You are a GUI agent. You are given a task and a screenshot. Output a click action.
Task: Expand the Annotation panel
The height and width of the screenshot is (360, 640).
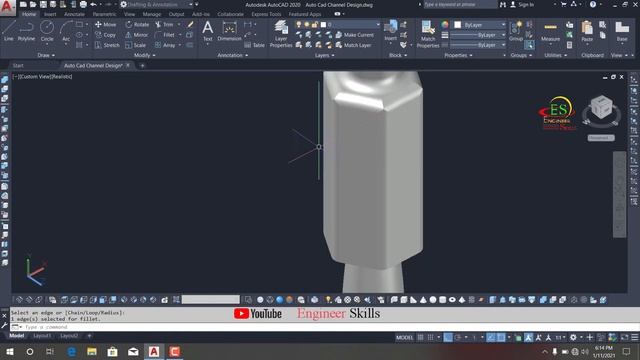click(232, 55)
